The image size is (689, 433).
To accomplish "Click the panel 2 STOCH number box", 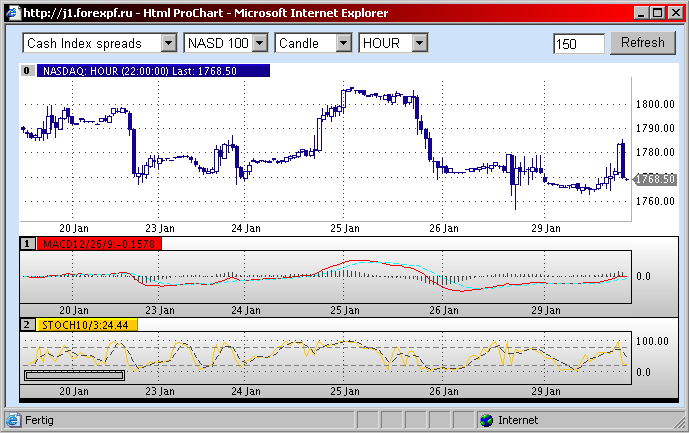I will 27,325.
